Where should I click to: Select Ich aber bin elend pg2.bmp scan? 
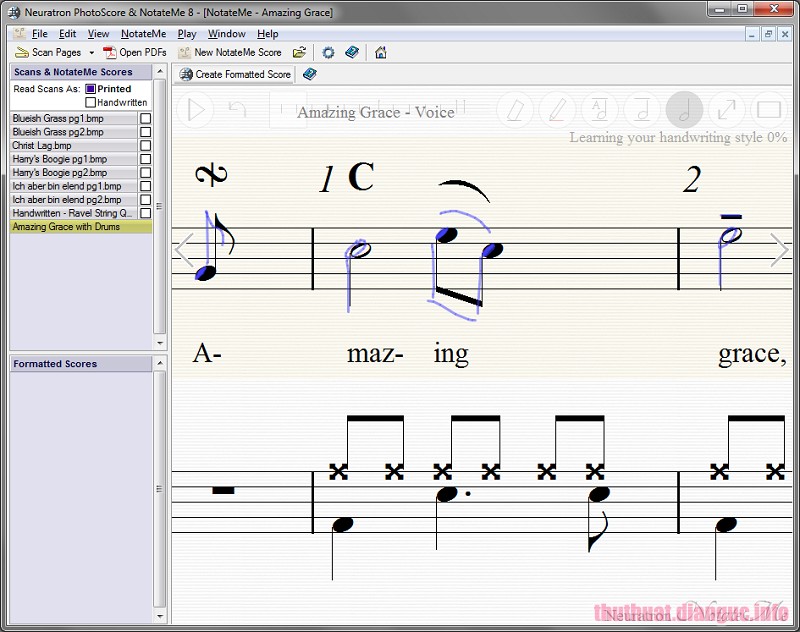[73, 199]
